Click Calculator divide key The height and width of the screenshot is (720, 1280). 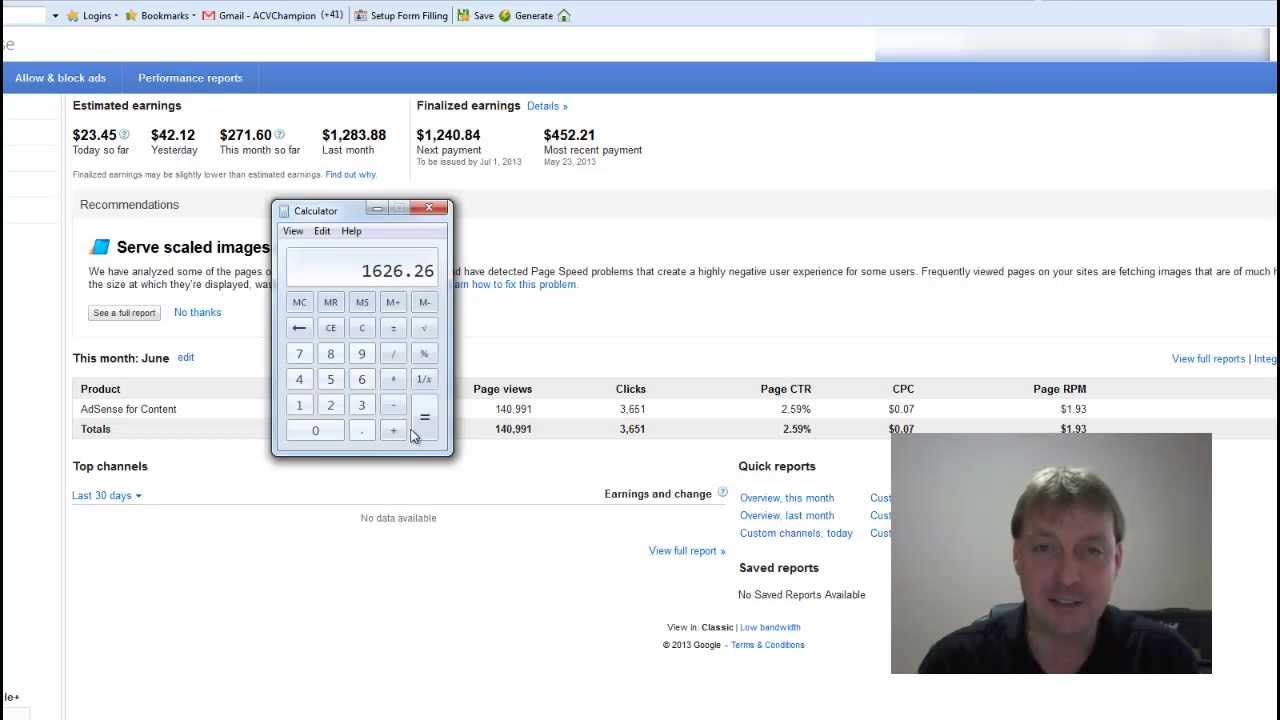coord(393,354)
